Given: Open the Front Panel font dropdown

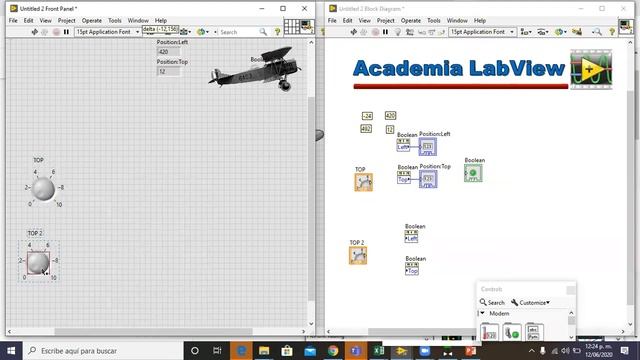Looking at the screenshot, I should (x=107, y=32).
